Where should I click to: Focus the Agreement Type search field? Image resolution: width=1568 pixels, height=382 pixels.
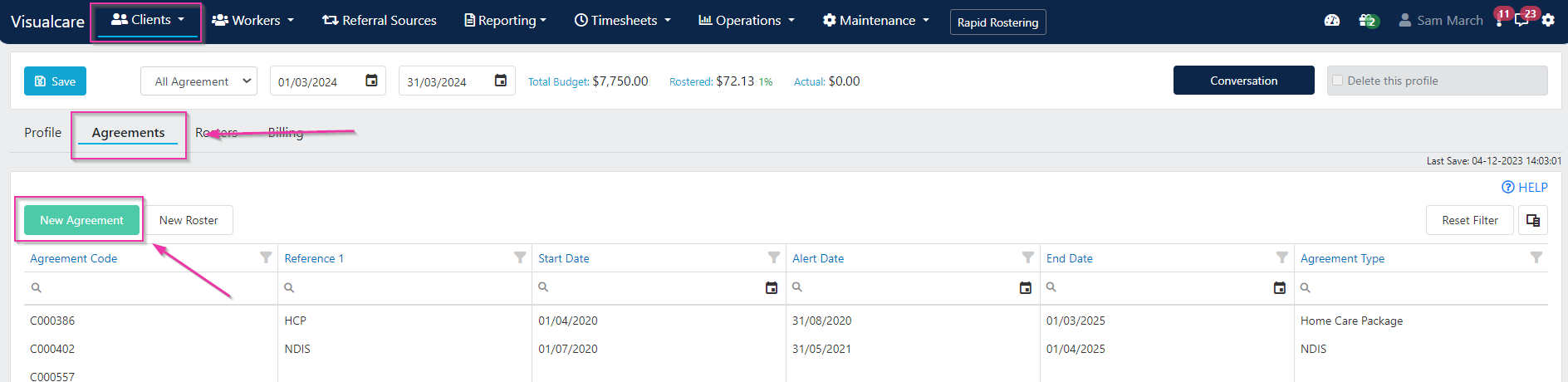pyautogui.click(x=1421, y=287)
